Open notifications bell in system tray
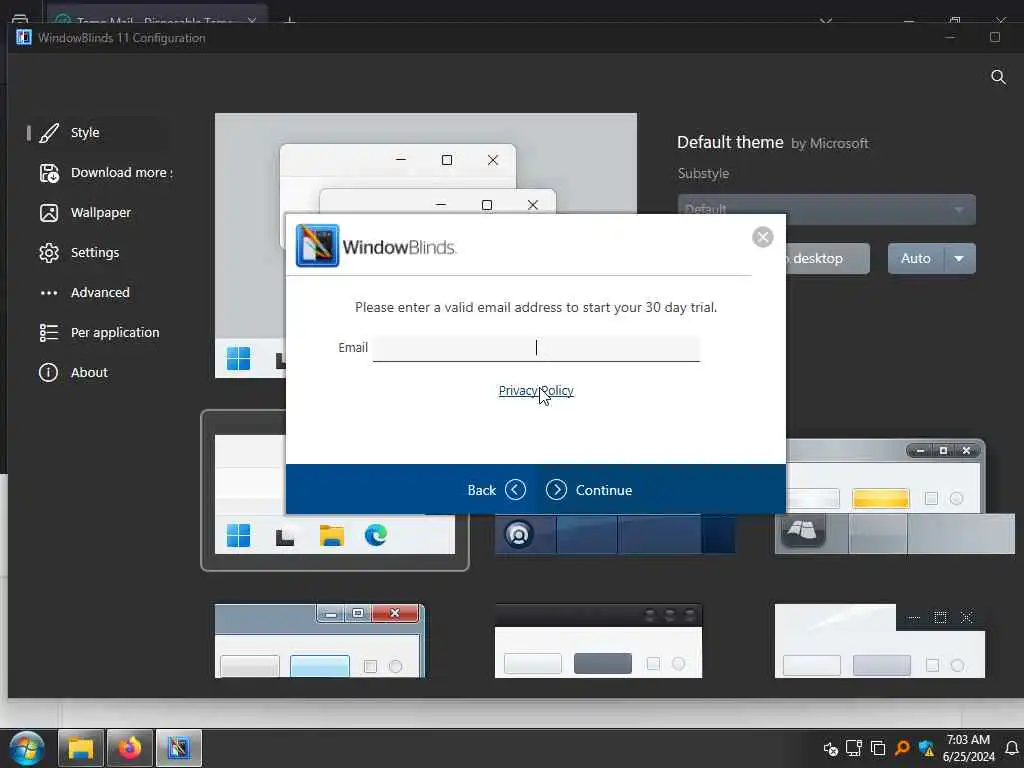The width and height of the screenshot is (1024, 768). tap(1012, 748)
